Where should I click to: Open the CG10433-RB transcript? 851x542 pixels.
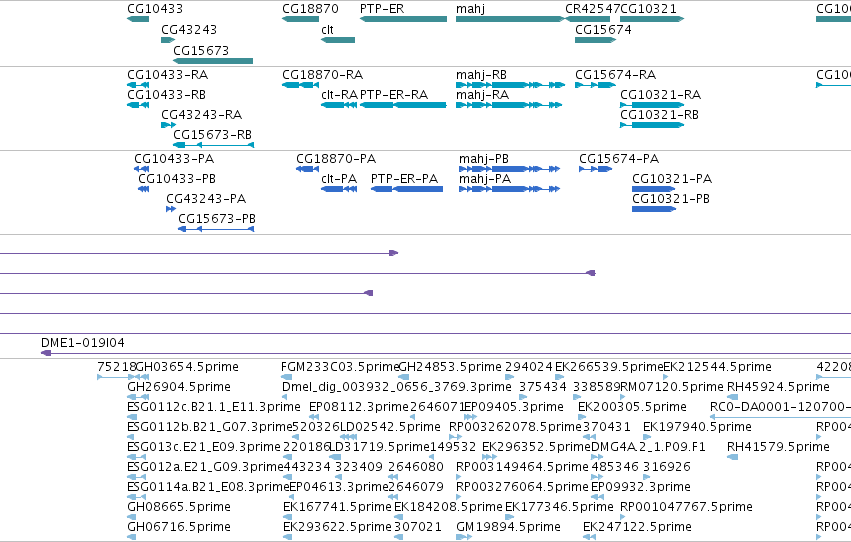(x=138, y=105)
